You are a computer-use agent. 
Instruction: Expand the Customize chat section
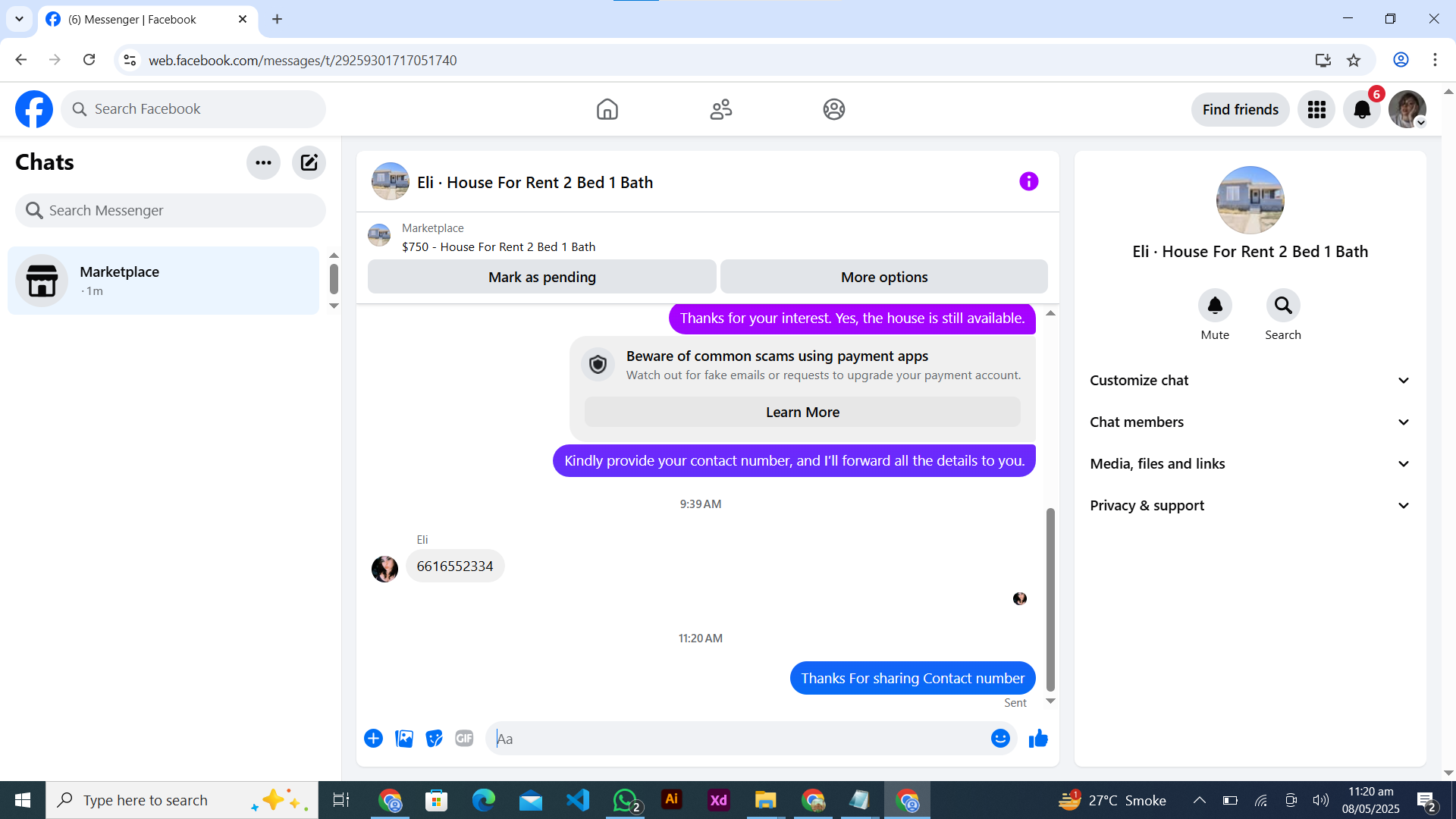[x=1250, y=381]
